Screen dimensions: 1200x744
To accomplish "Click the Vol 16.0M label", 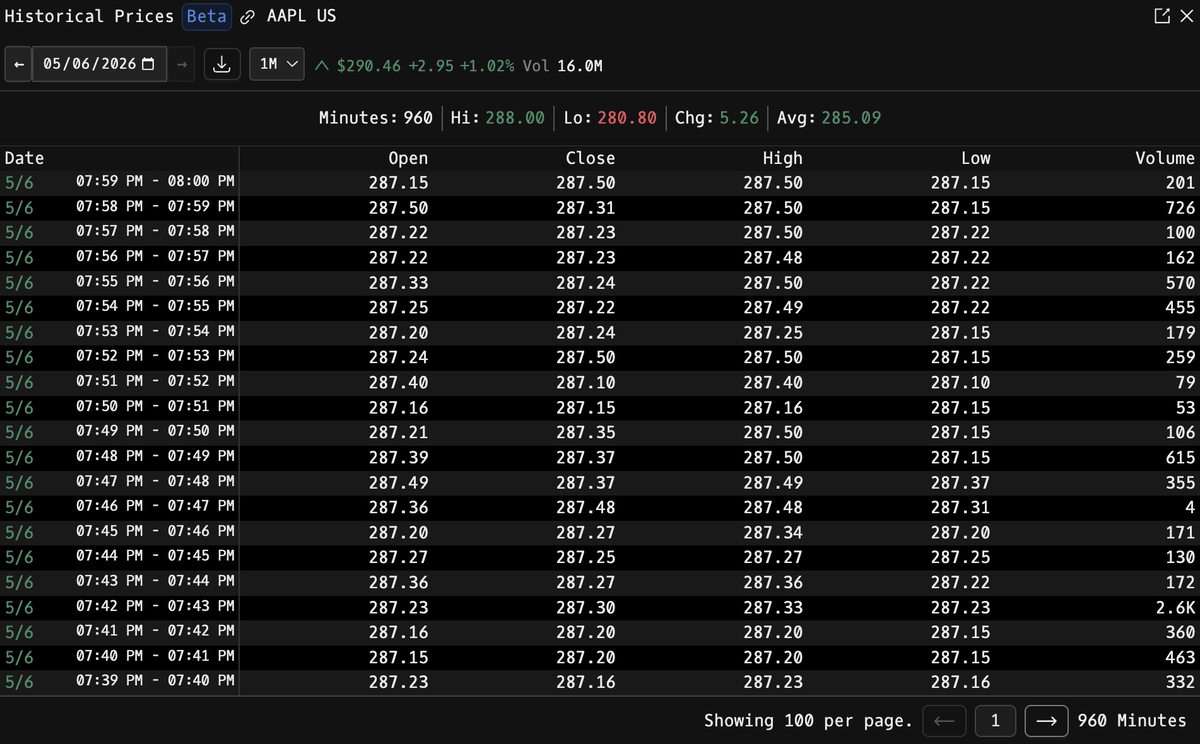I will point(563,66).
